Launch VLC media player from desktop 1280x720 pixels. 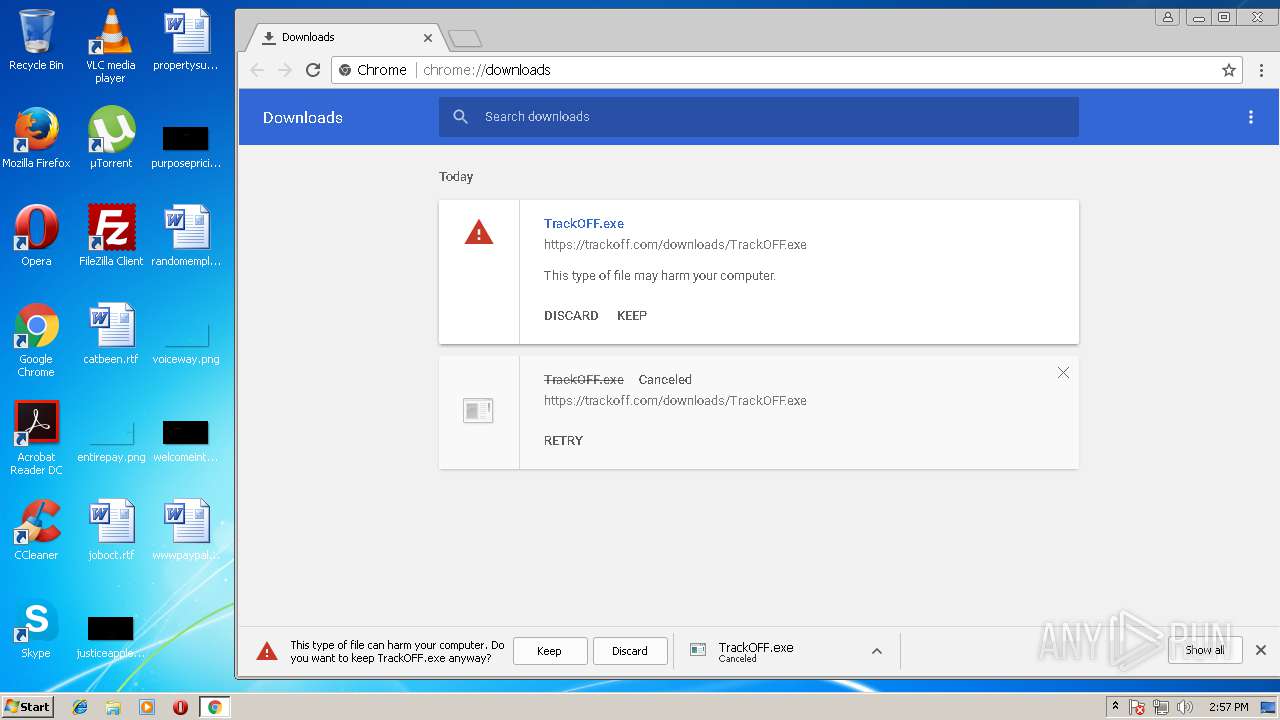110,45
